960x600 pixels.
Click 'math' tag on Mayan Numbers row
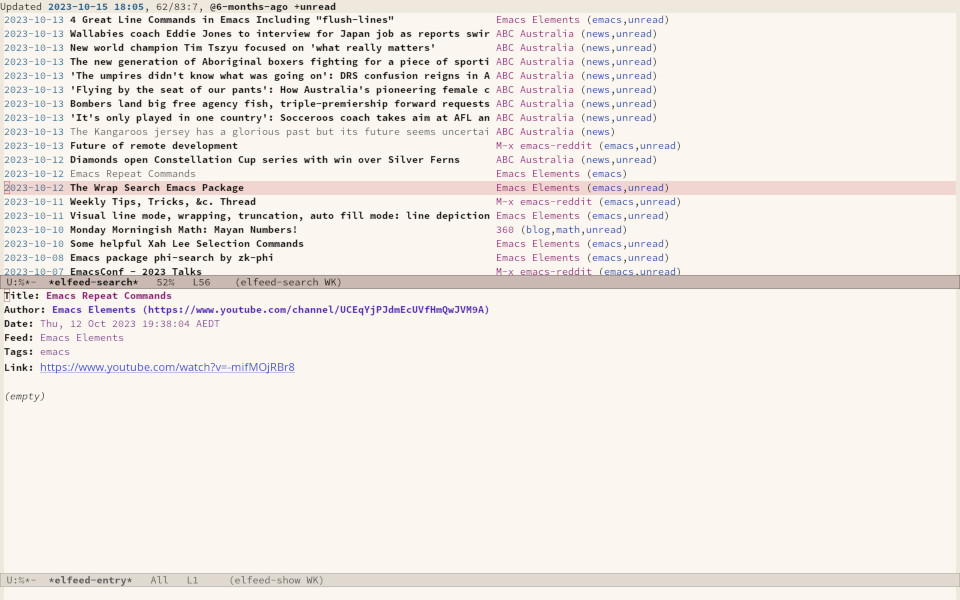(x=568, y=230)
